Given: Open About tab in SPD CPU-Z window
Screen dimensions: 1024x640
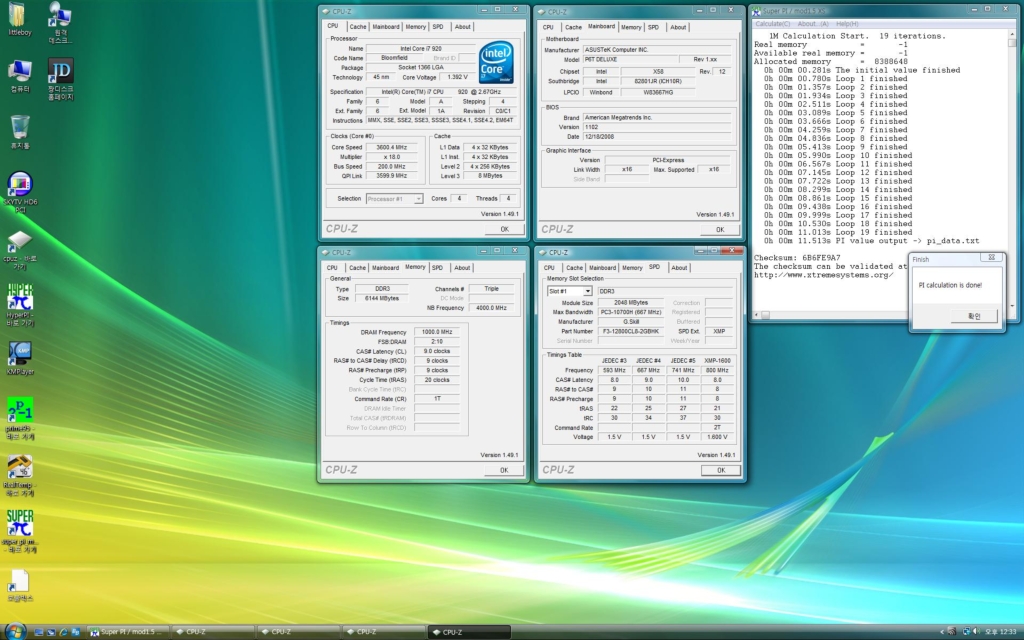Looking at the screenshot, I should coord(679,268).
